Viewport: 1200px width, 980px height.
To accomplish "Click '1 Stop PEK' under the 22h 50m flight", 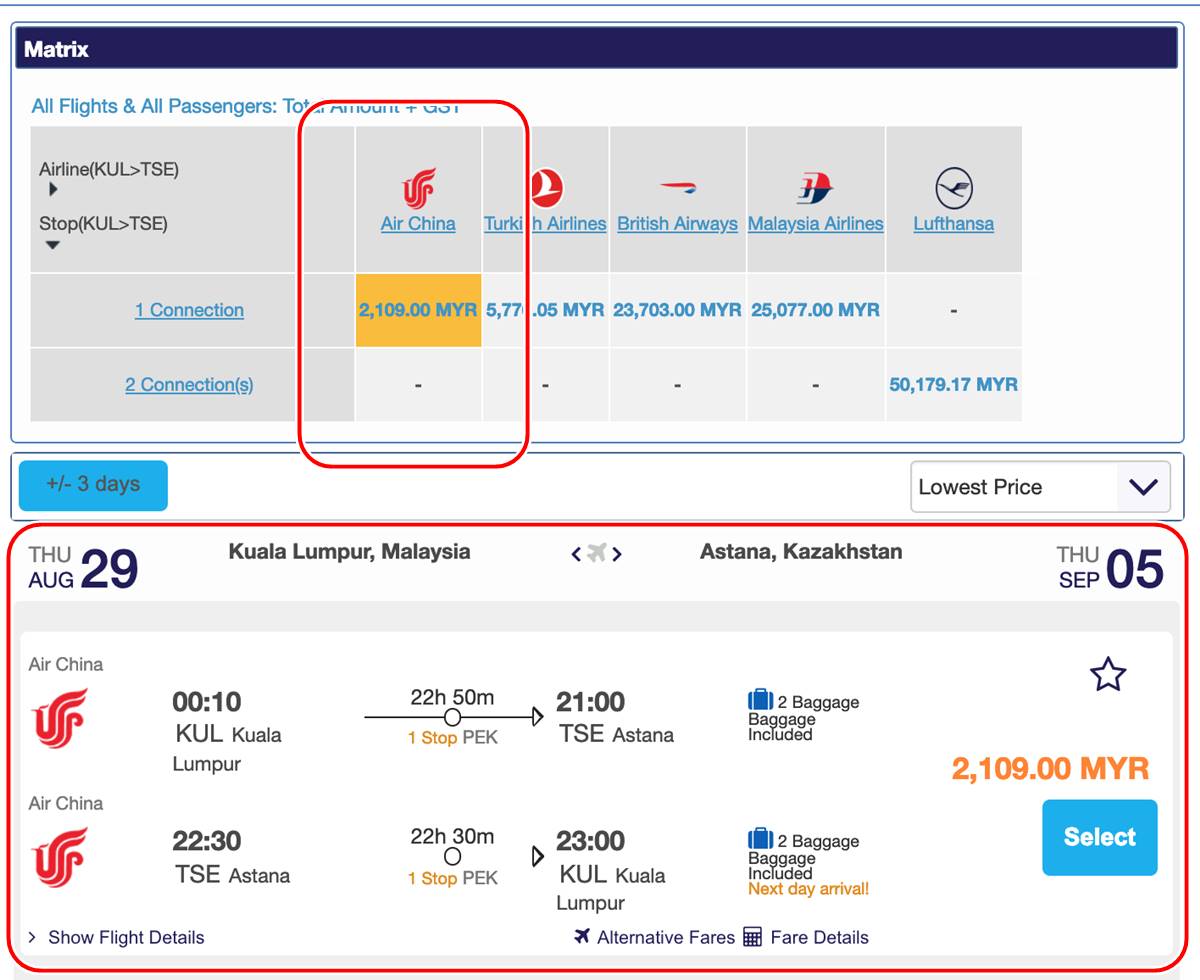I will coord(452,738).
